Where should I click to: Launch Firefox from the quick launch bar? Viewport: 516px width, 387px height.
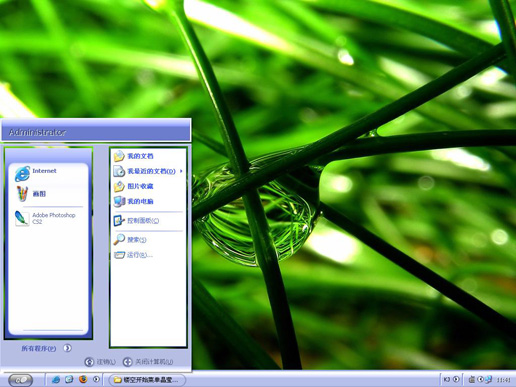pyautogui.click(x=83, y=379)
